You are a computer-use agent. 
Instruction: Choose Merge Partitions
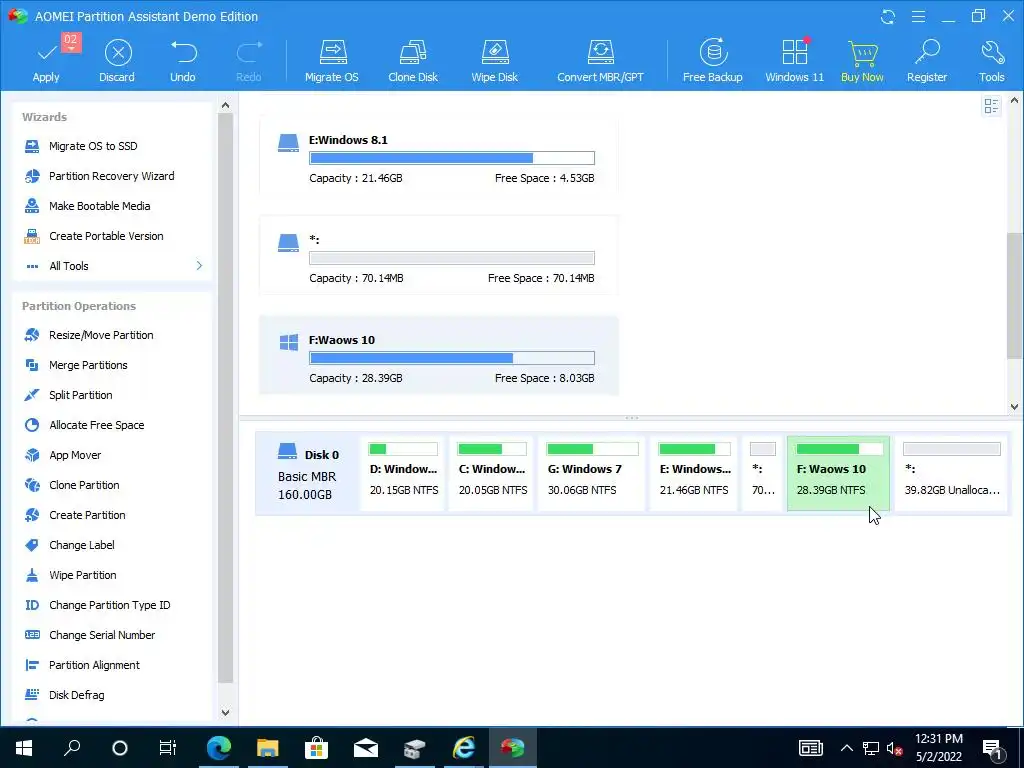pos(88,365)
